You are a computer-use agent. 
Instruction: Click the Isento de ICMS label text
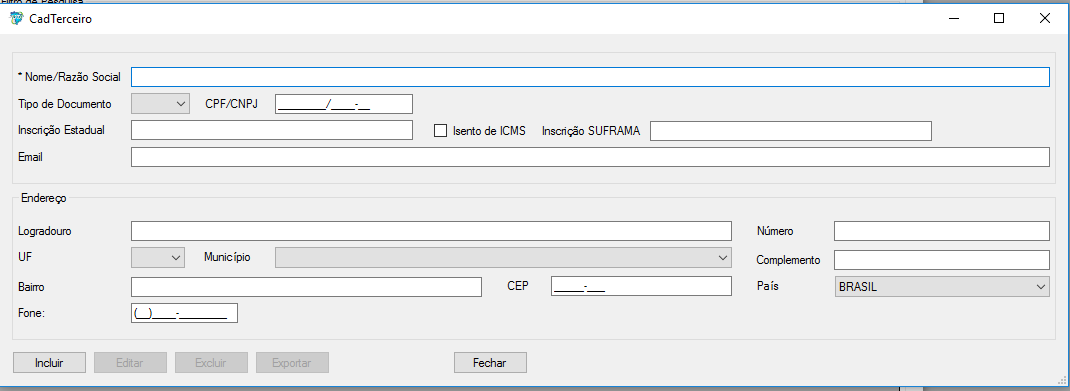(489, 131)
